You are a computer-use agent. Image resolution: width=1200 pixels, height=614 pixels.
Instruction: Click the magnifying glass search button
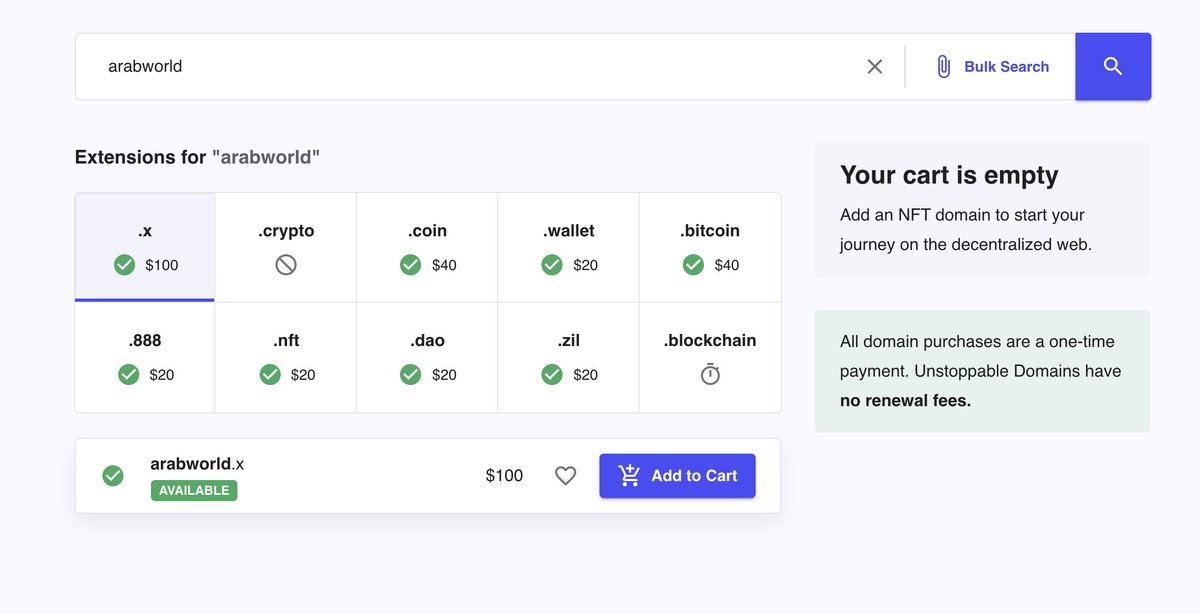click(1113, 67)
